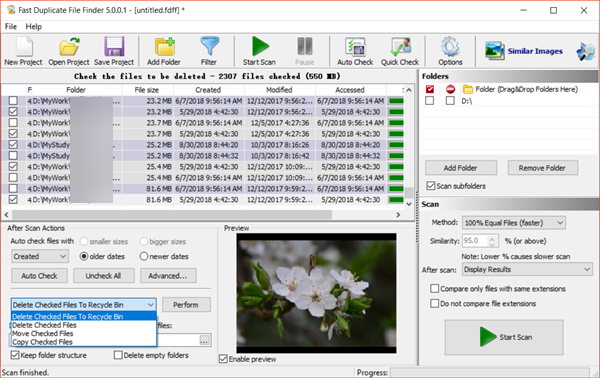The height and width of the screenshot is (378, 600).
Task: Click the Add Folder button in Folders panel
Action: 461,168
